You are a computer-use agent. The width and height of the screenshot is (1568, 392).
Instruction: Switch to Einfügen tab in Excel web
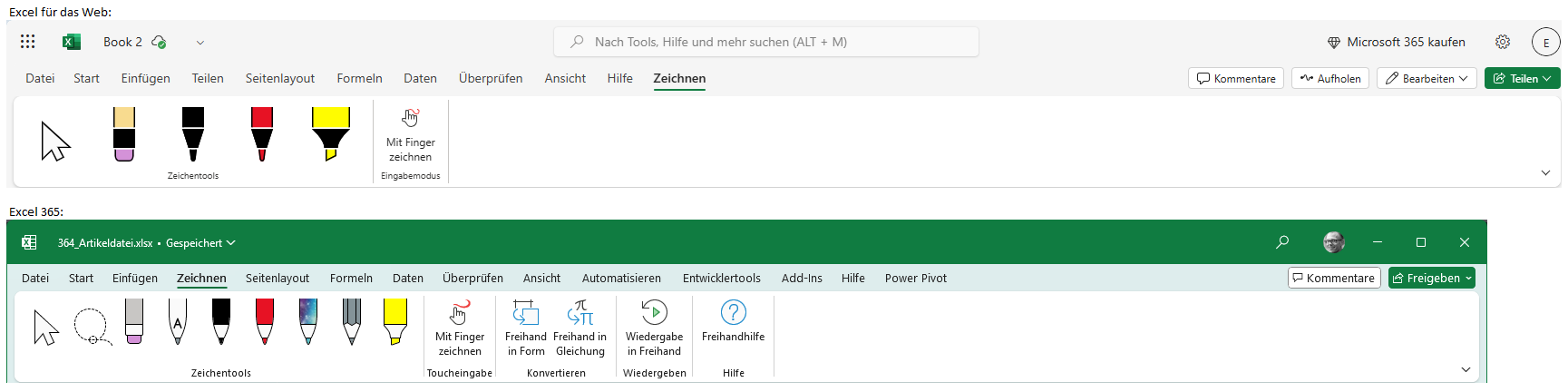click(146, 78)
